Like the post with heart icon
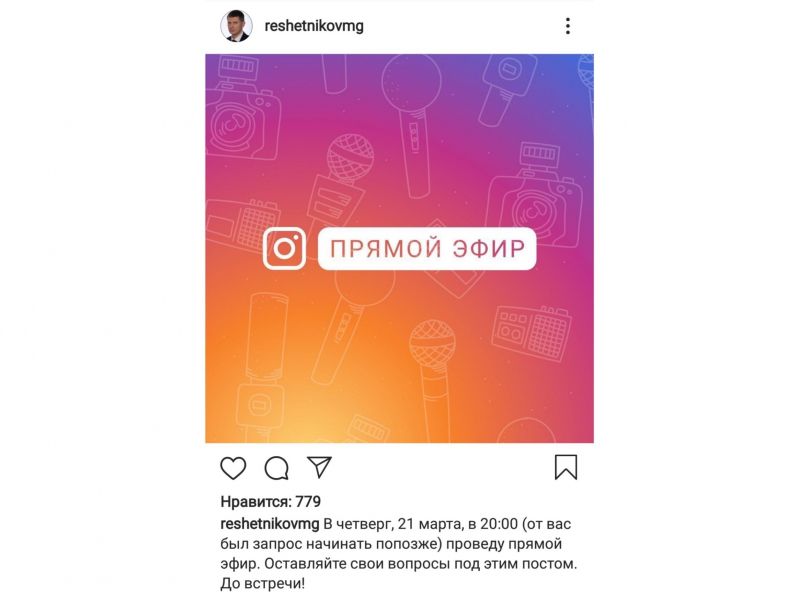Viewport: 799px width, 600px height. [233, 467]
